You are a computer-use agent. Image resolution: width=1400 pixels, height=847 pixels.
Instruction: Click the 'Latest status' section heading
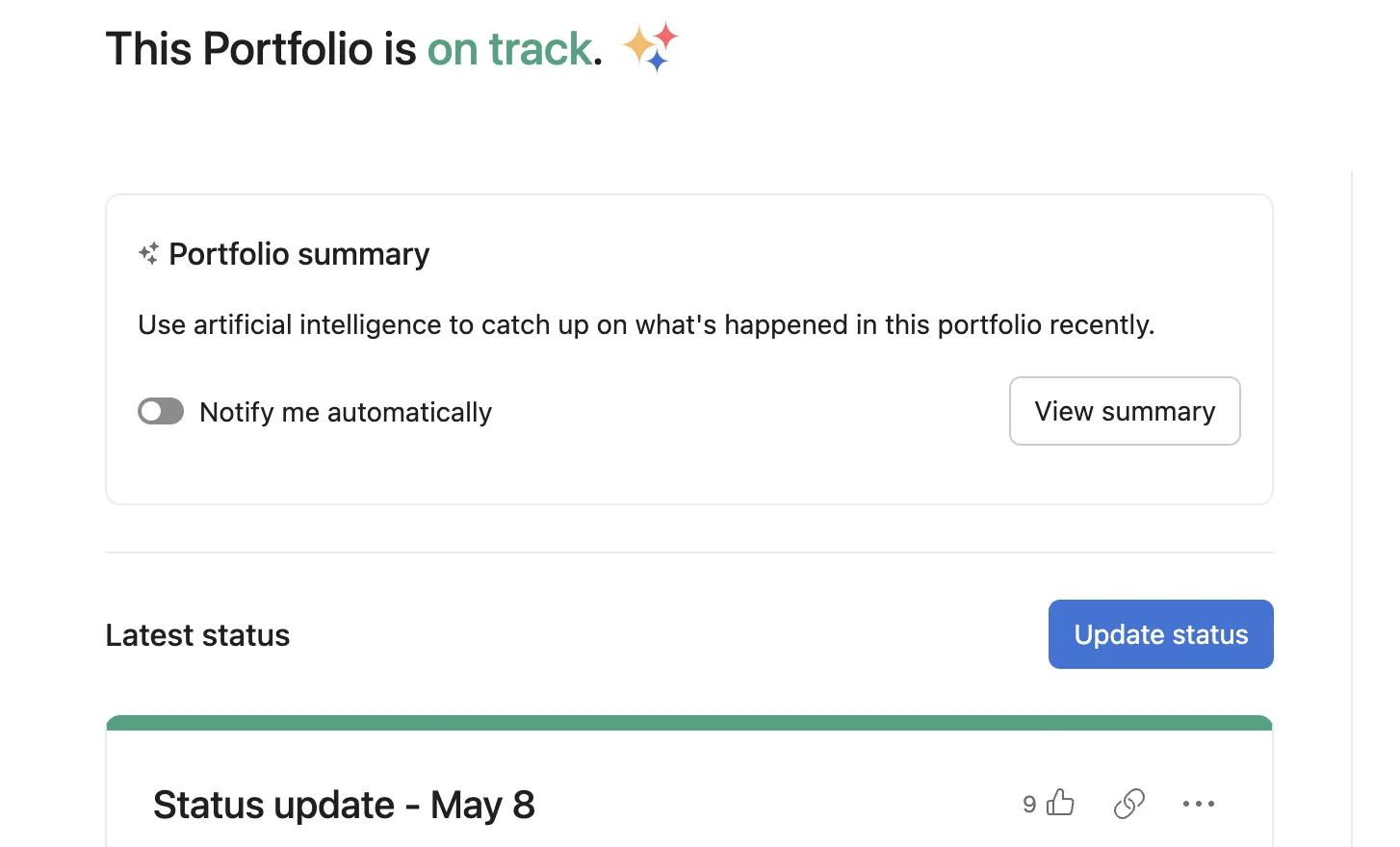click(x=197, y=635)
